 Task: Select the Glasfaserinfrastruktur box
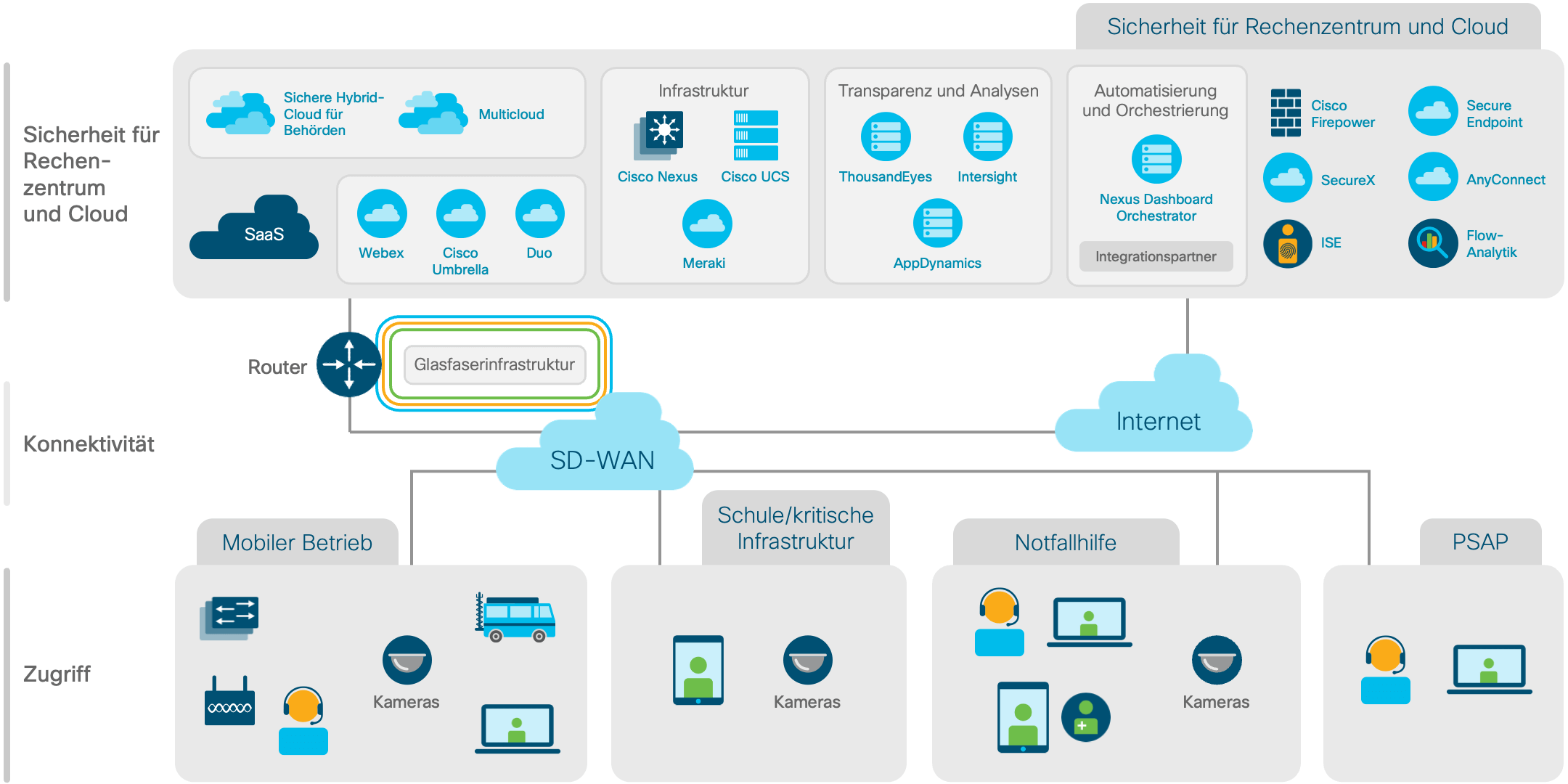[x=494, y=364]
